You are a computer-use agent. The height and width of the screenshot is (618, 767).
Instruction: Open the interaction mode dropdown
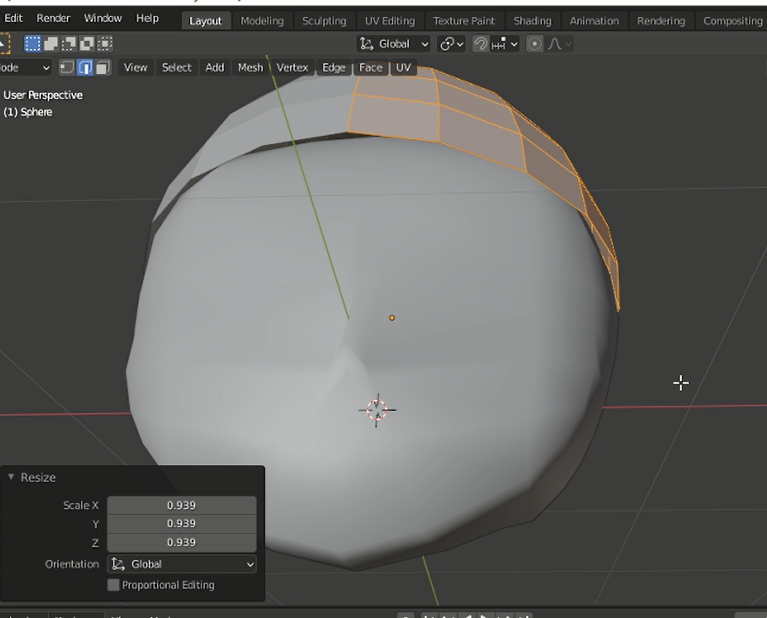pos(24,68)
